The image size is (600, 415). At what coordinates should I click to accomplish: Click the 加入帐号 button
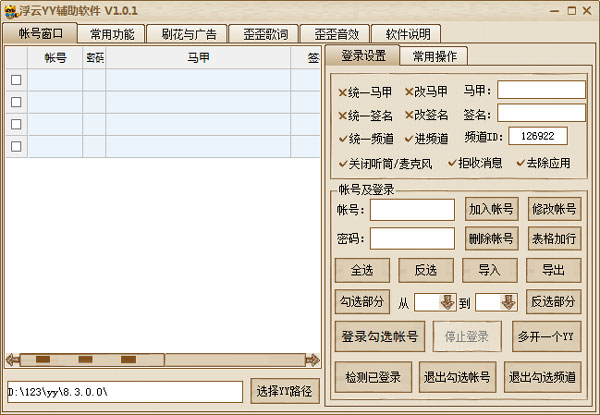coord(490,209)
